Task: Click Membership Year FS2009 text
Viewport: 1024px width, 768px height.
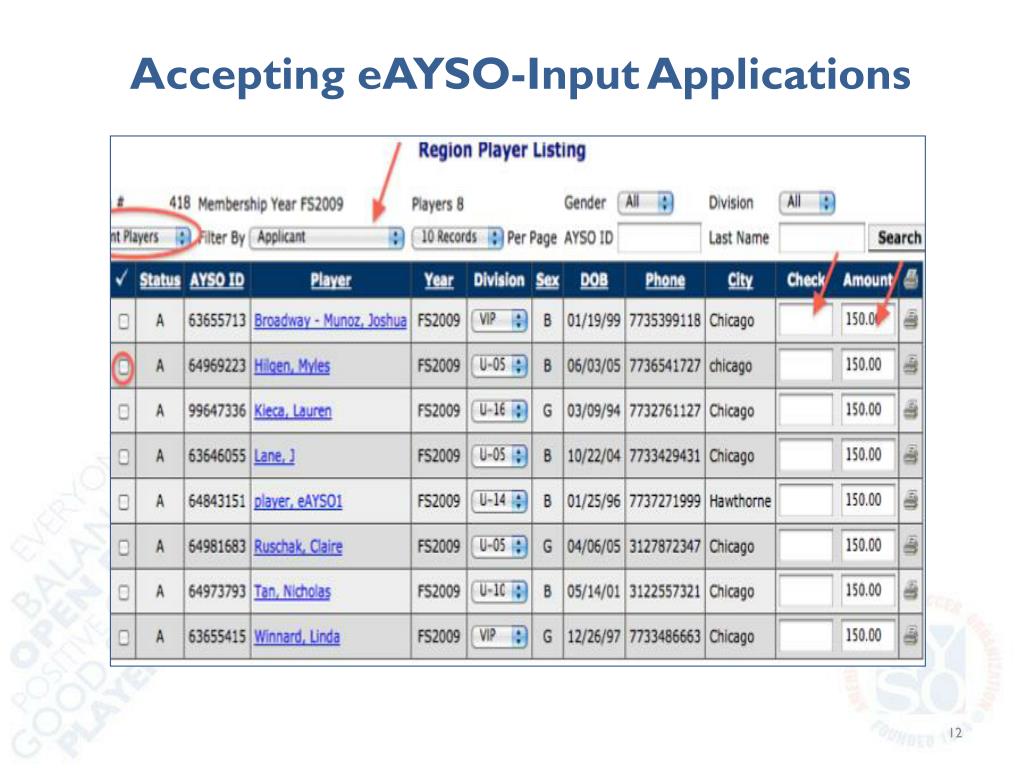Action: pyautogui.click(x=270, y=204)
